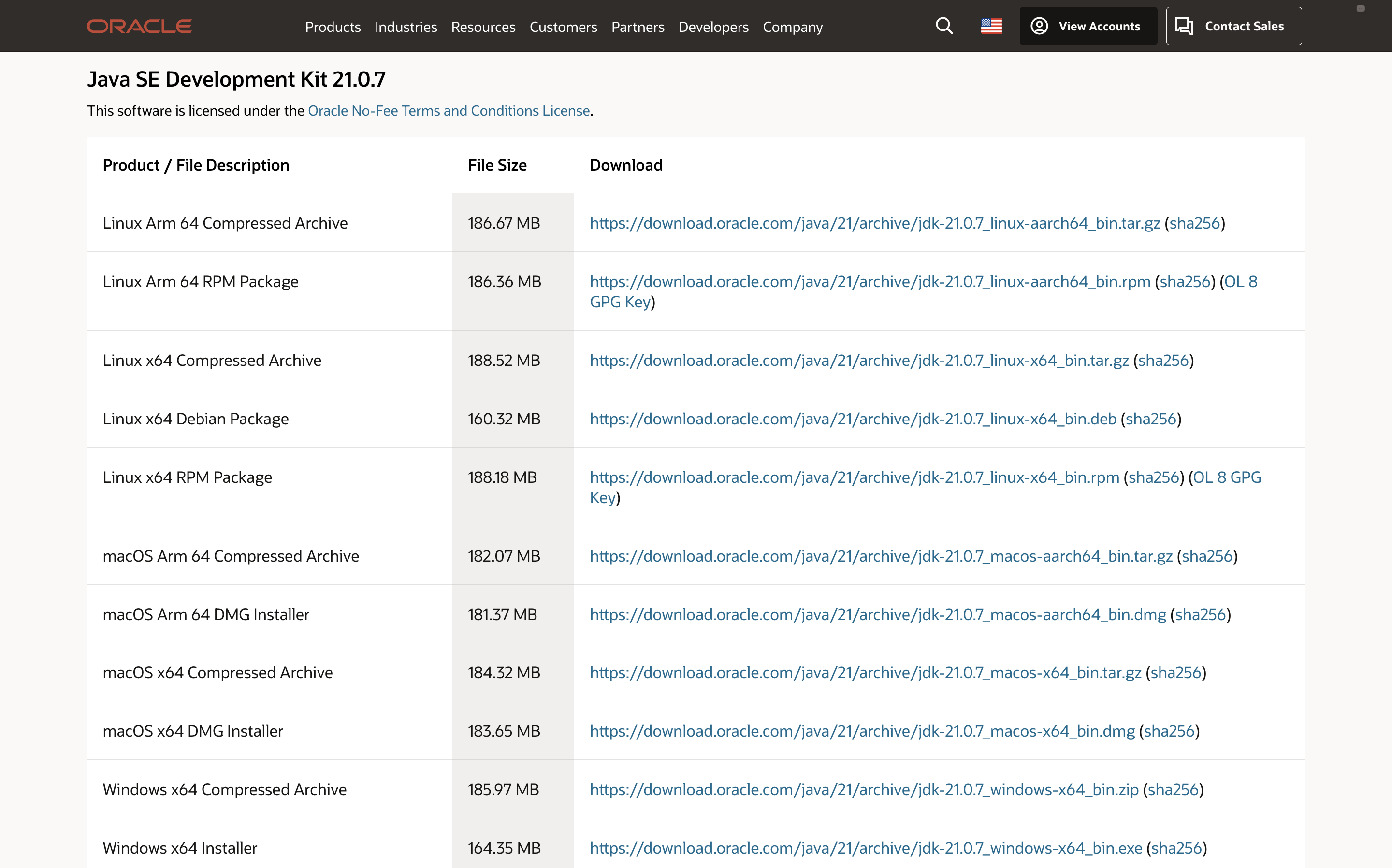1392x868 pixels.
Task: Click the US flag country selector
Action: coord(991,27)
